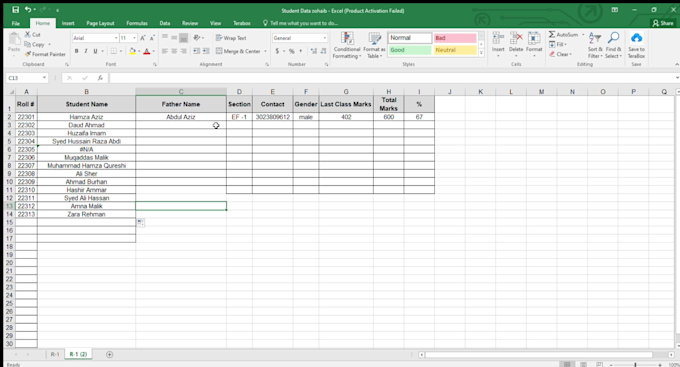Open font color dropdown arrow
This screenshot has width=680, height=367.
pyautogui.click(x=154, y=51)
